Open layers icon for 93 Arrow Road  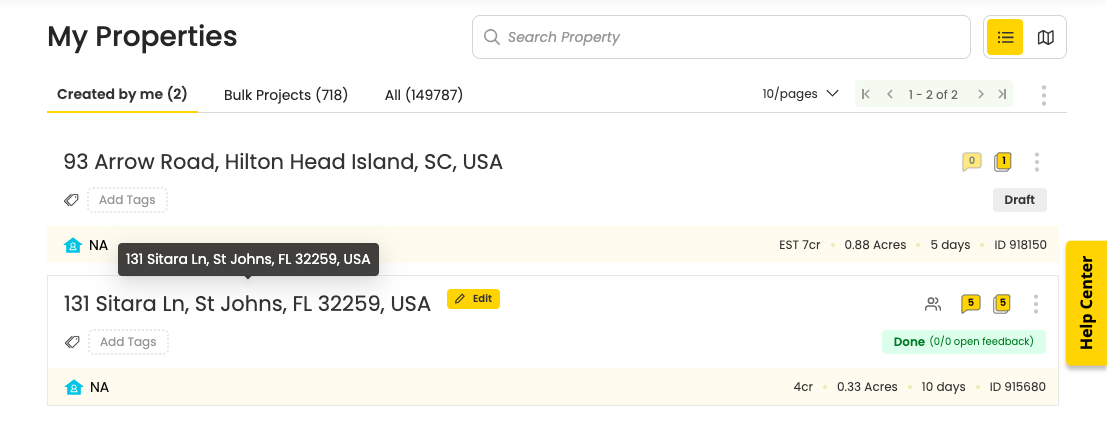coord(1003,162)
